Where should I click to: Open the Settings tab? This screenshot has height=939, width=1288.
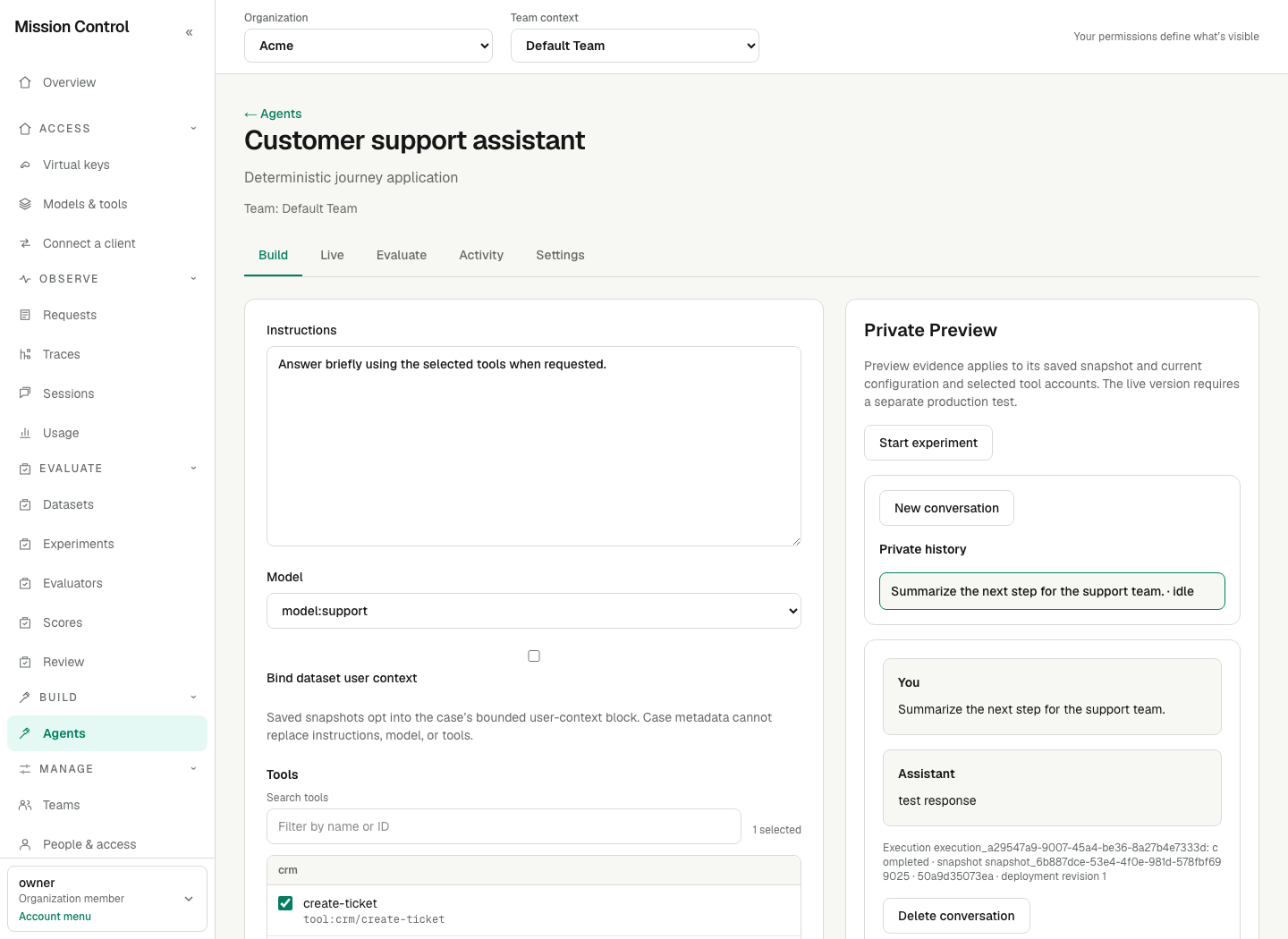point(560,256)
